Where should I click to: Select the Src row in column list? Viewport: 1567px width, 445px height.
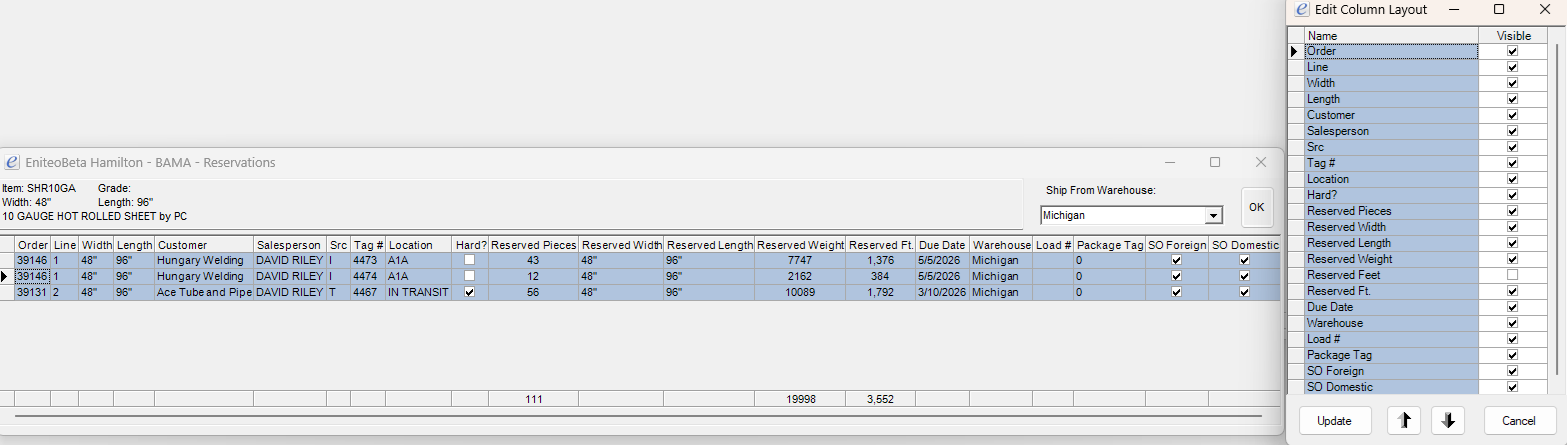click(1391, 147)
